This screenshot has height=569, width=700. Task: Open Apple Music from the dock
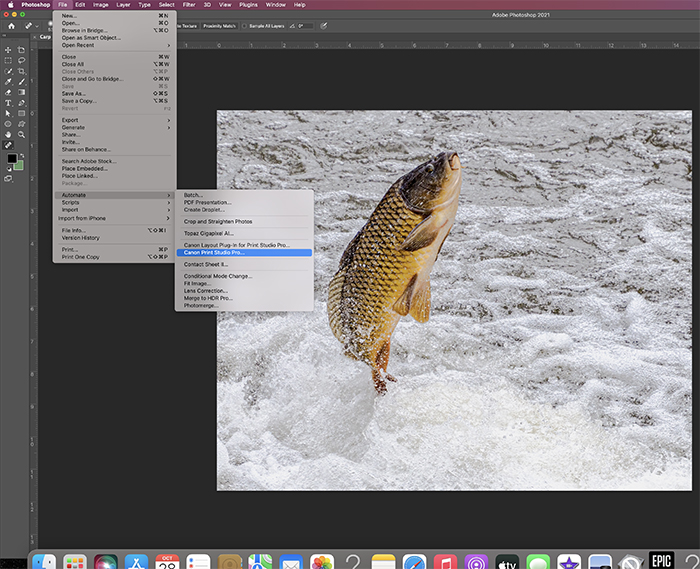tap(445, 562)
